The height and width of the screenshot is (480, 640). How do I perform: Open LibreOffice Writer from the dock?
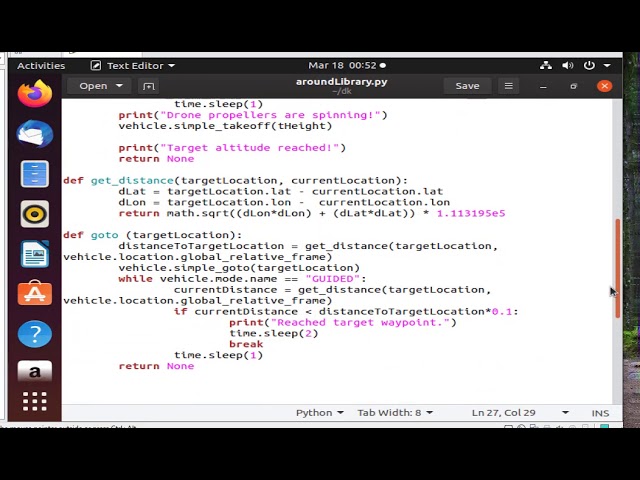pyautogui.click(x=35, y=254)
